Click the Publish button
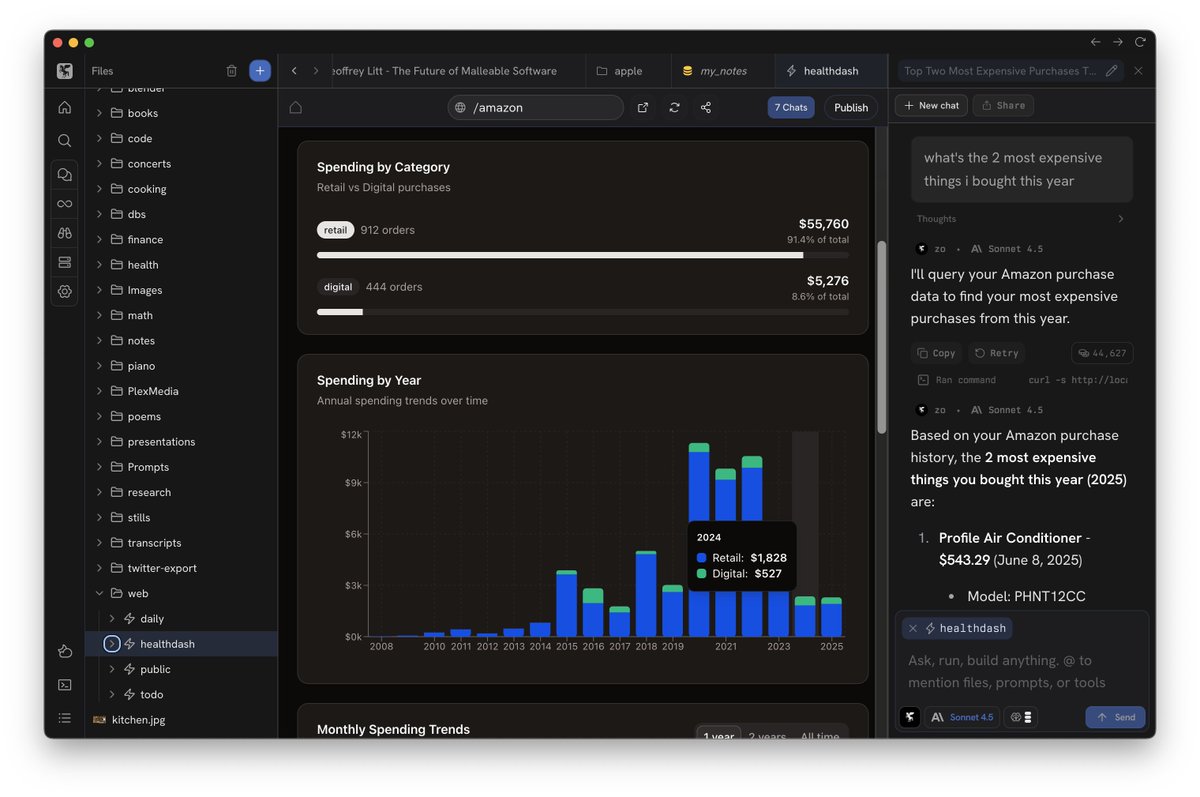The height and width of the screenshot is (797, 1200). point(851,107)
